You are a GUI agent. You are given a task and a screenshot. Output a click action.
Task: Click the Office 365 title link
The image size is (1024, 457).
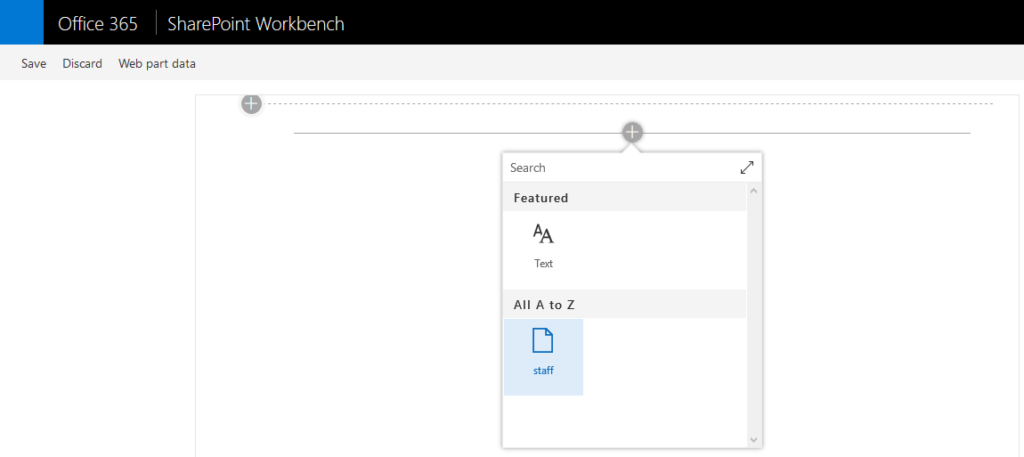coord(98,24)
